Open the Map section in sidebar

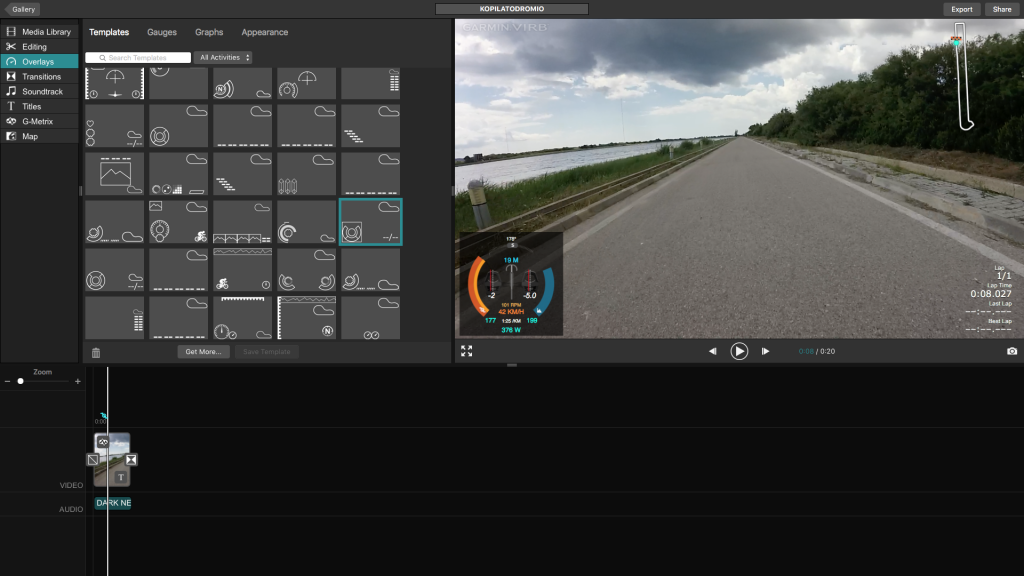39,136
